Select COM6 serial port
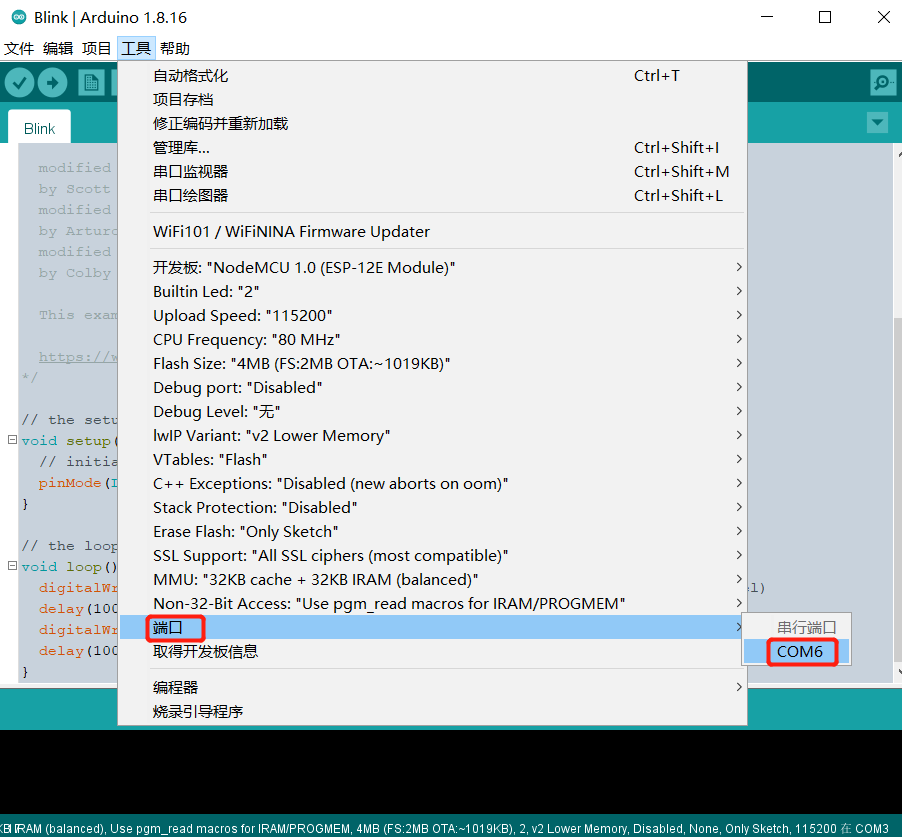902x837 pixels. pos(796,652)
